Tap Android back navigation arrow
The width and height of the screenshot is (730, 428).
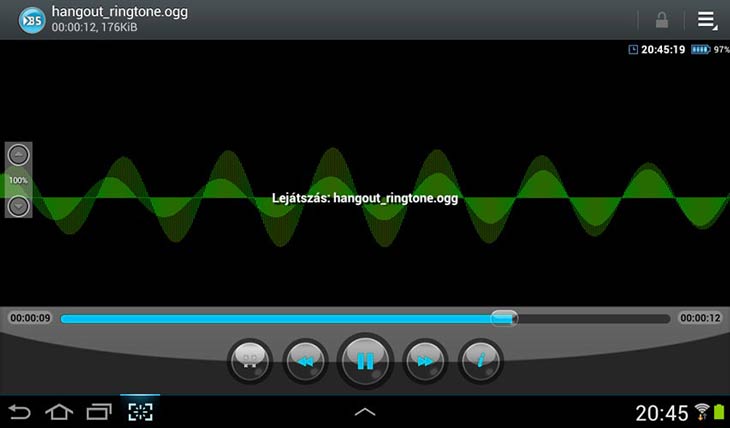[x=19, y=412]
